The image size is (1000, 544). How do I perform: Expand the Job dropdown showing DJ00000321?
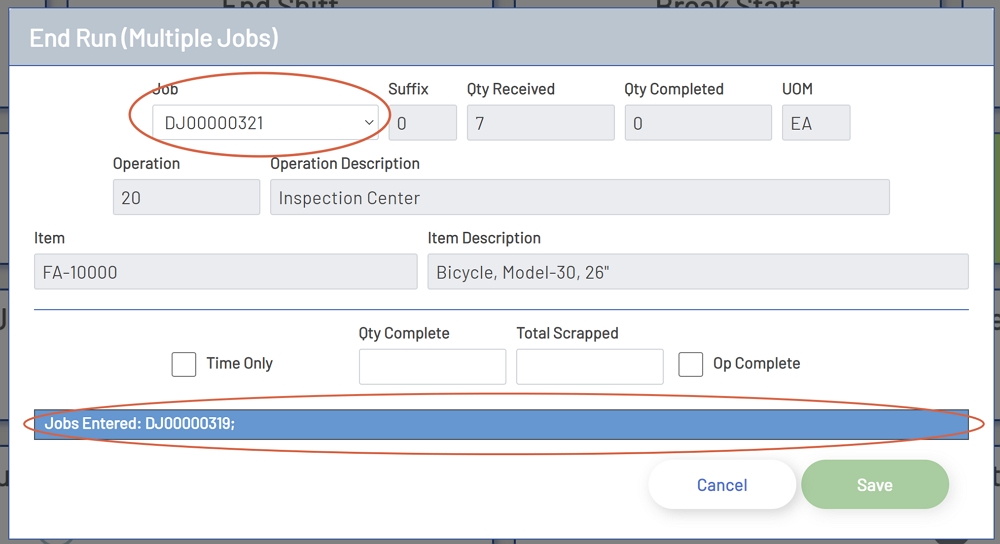point(265,123)
